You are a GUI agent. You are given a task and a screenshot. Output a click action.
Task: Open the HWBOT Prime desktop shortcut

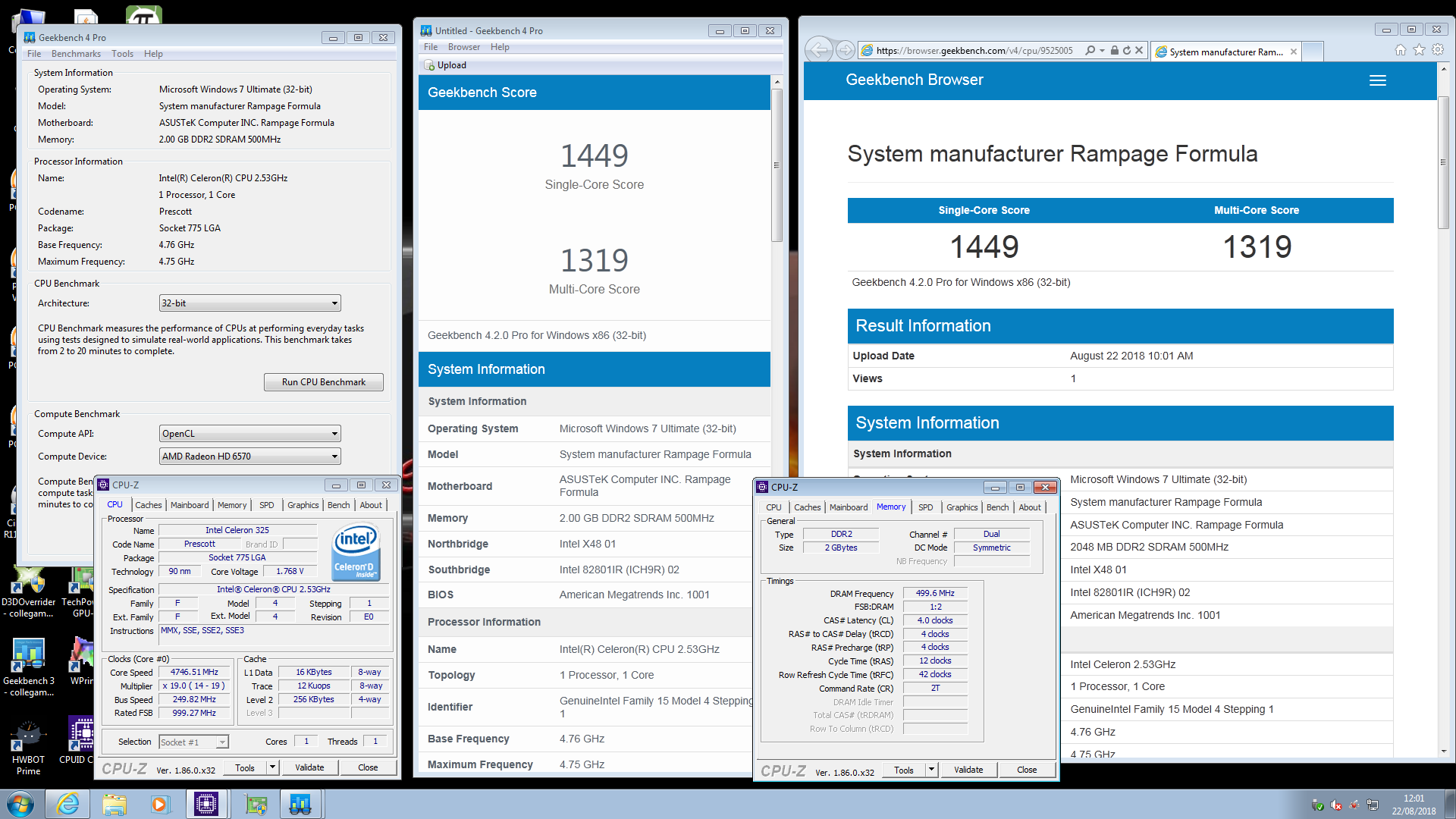(x=29, y=745)
